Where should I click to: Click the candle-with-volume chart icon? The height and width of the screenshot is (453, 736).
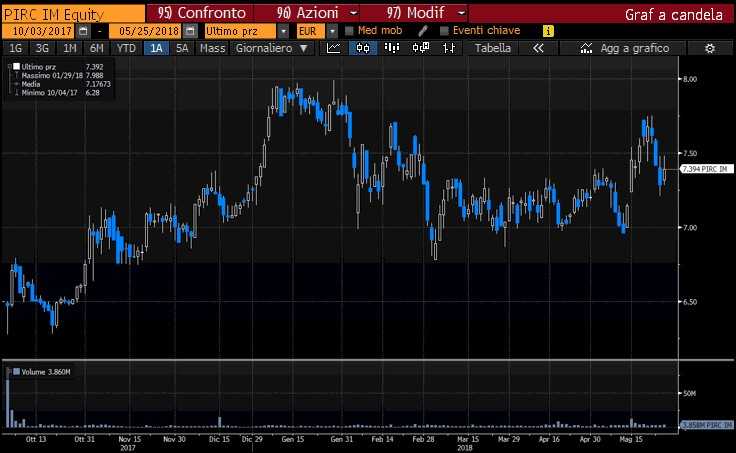pos(421,48)
